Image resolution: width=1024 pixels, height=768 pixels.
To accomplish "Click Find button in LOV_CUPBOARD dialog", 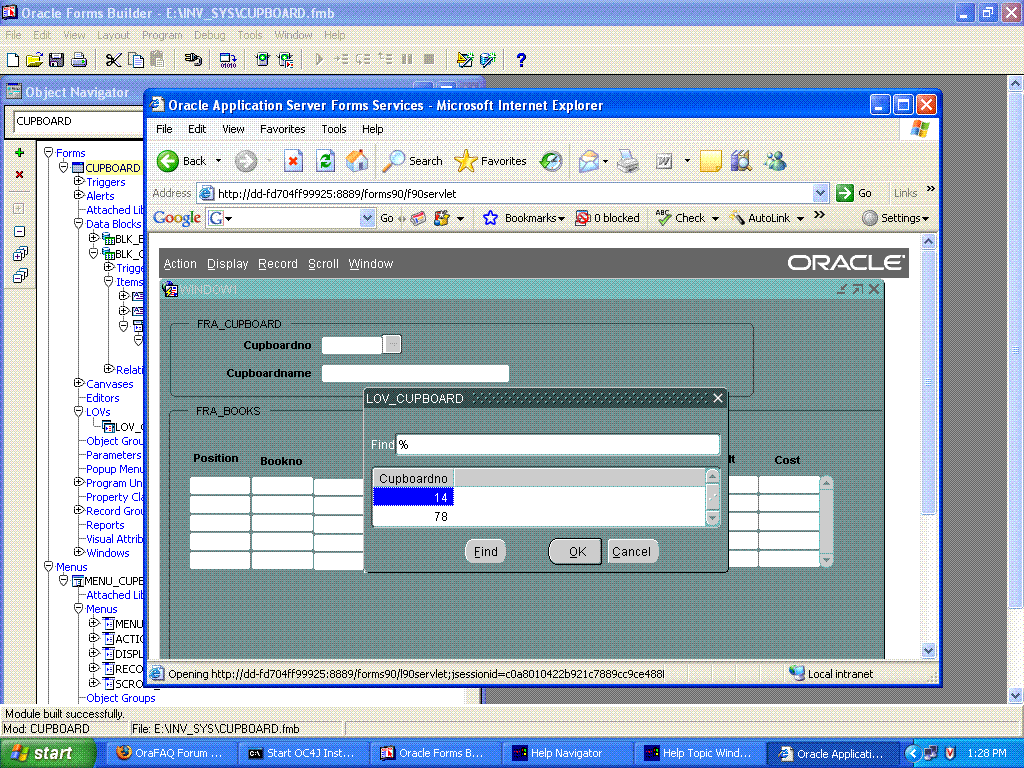I will click(485, 552).
